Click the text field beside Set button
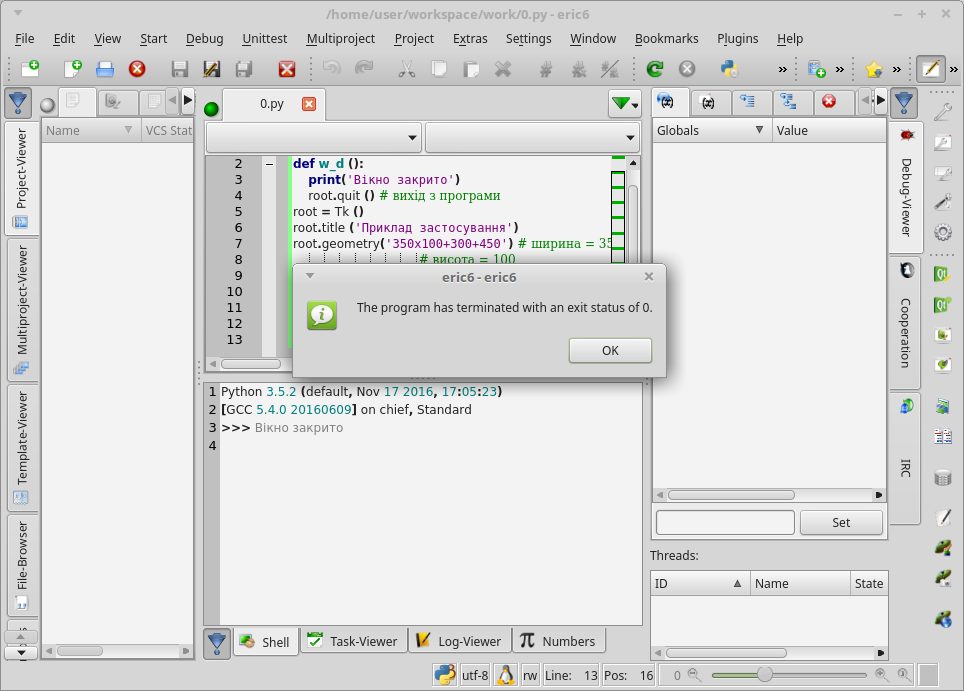This screenshot has height=691, width=964. point(725,522)
